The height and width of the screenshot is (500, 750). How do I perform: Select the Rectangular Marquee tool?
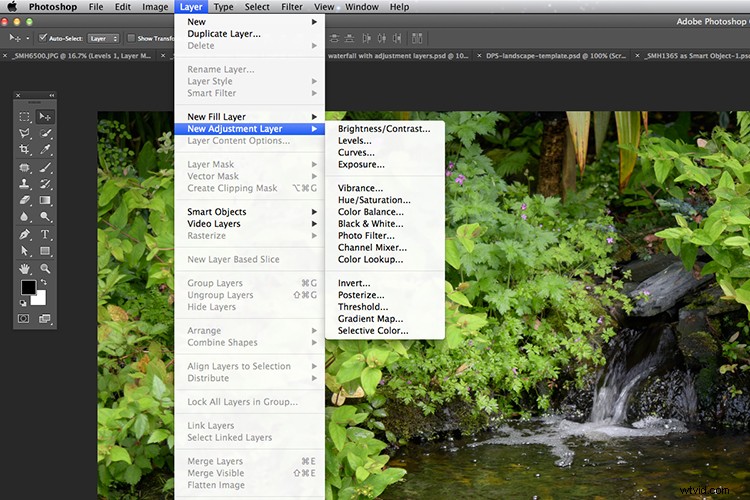(24, 116)
